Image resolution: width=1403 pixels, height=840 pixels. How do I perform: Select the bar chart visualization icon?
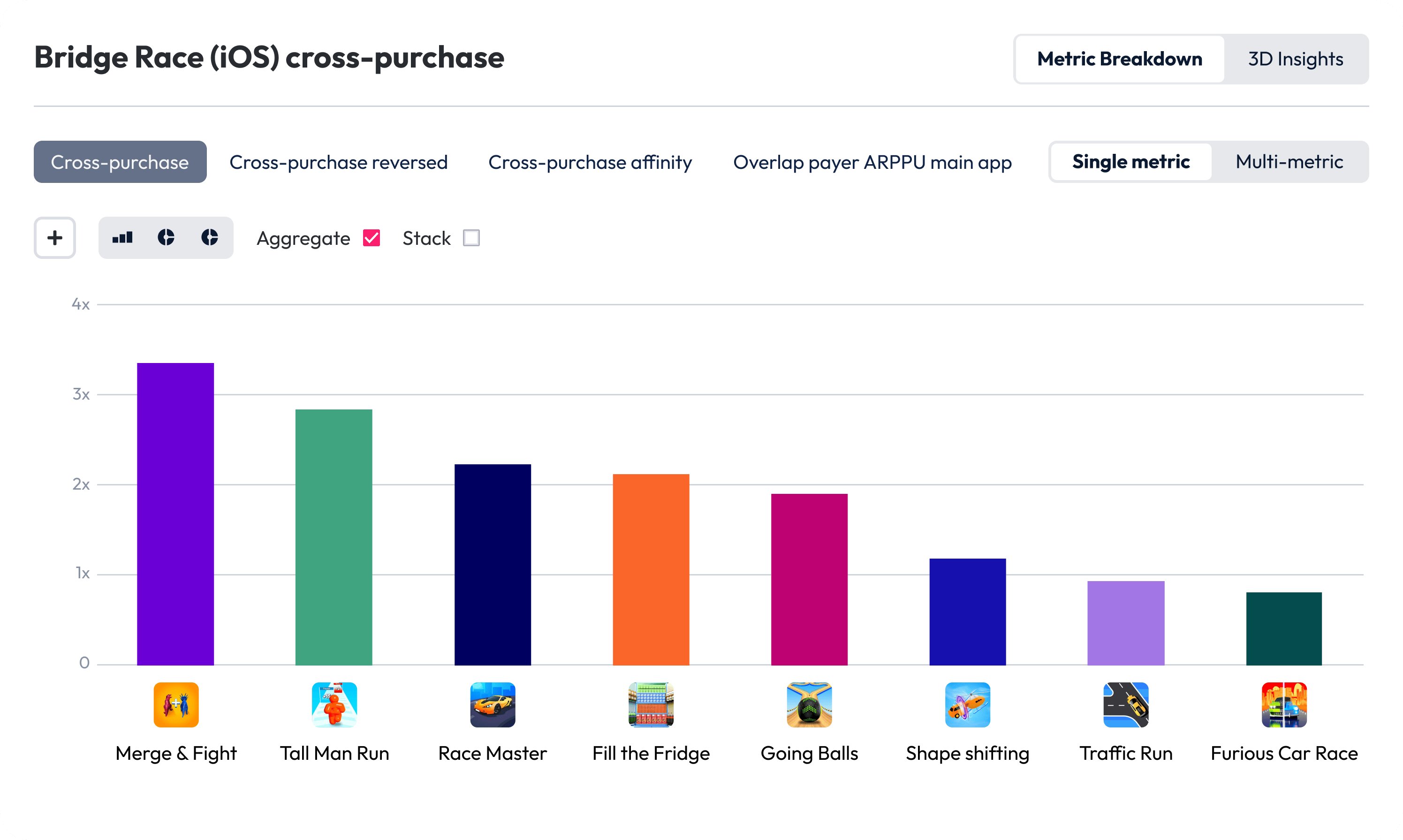pyautogui.click(x=123, y=238)
